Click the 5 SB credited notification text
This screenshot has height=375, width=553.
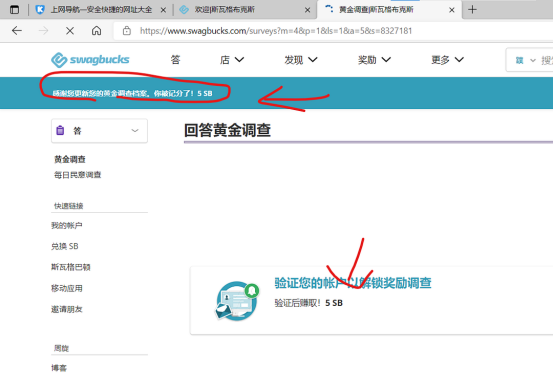[x=133, y=93]
